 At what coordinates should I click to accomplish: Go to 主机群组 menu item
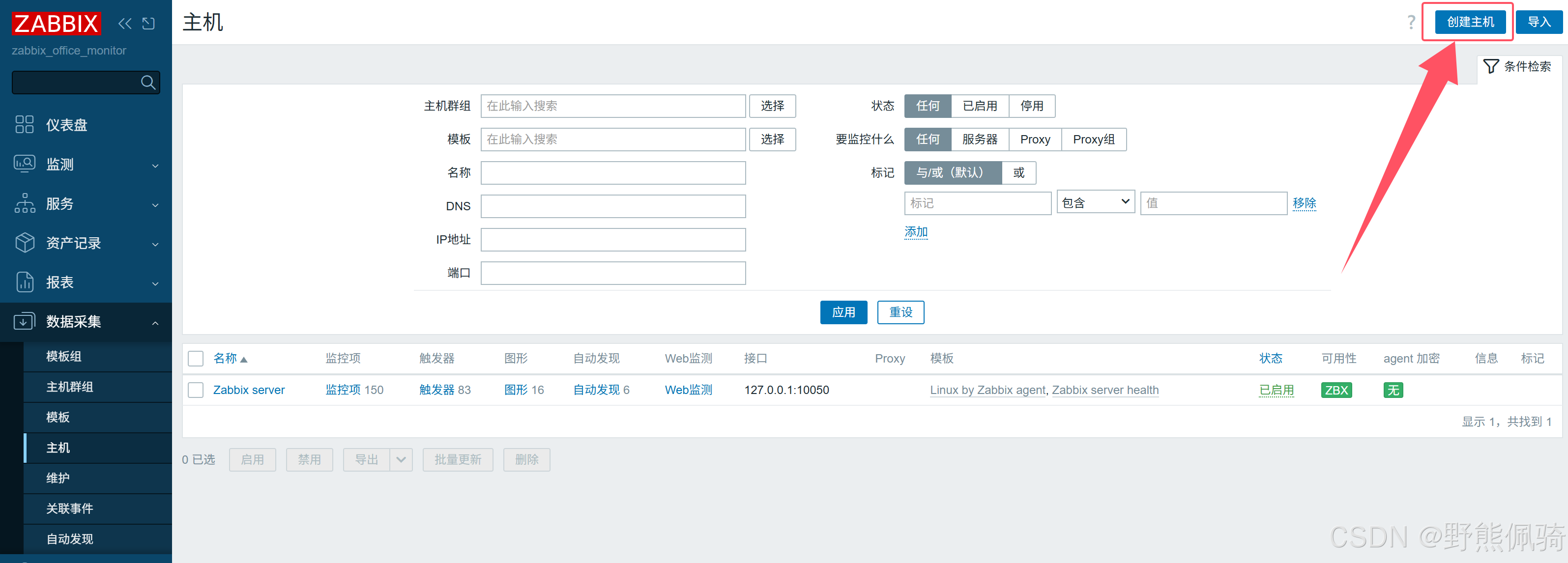[69, 387]
